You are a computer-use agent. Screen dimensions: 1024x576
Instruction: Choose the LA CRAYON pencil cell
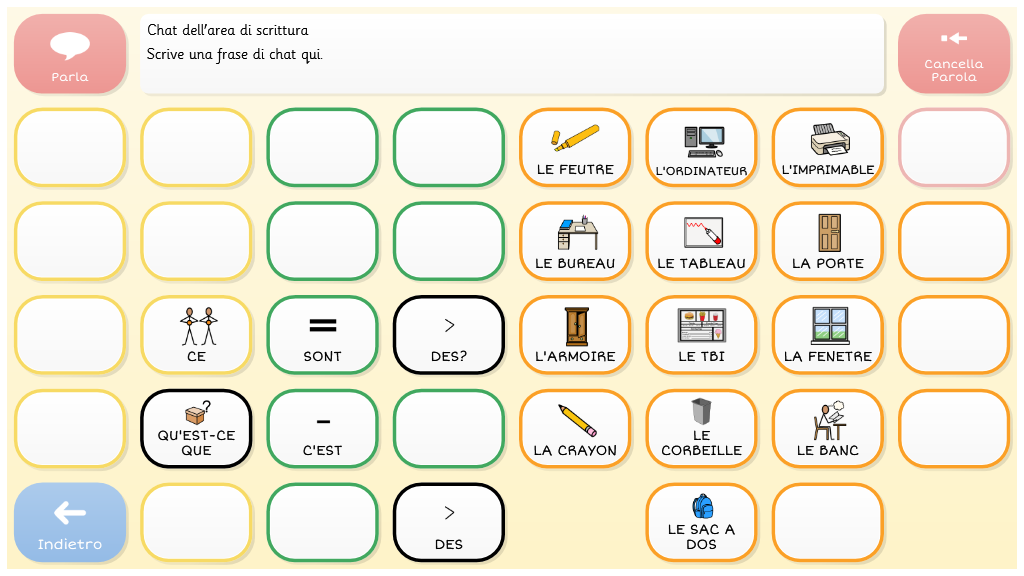point(575,429)
